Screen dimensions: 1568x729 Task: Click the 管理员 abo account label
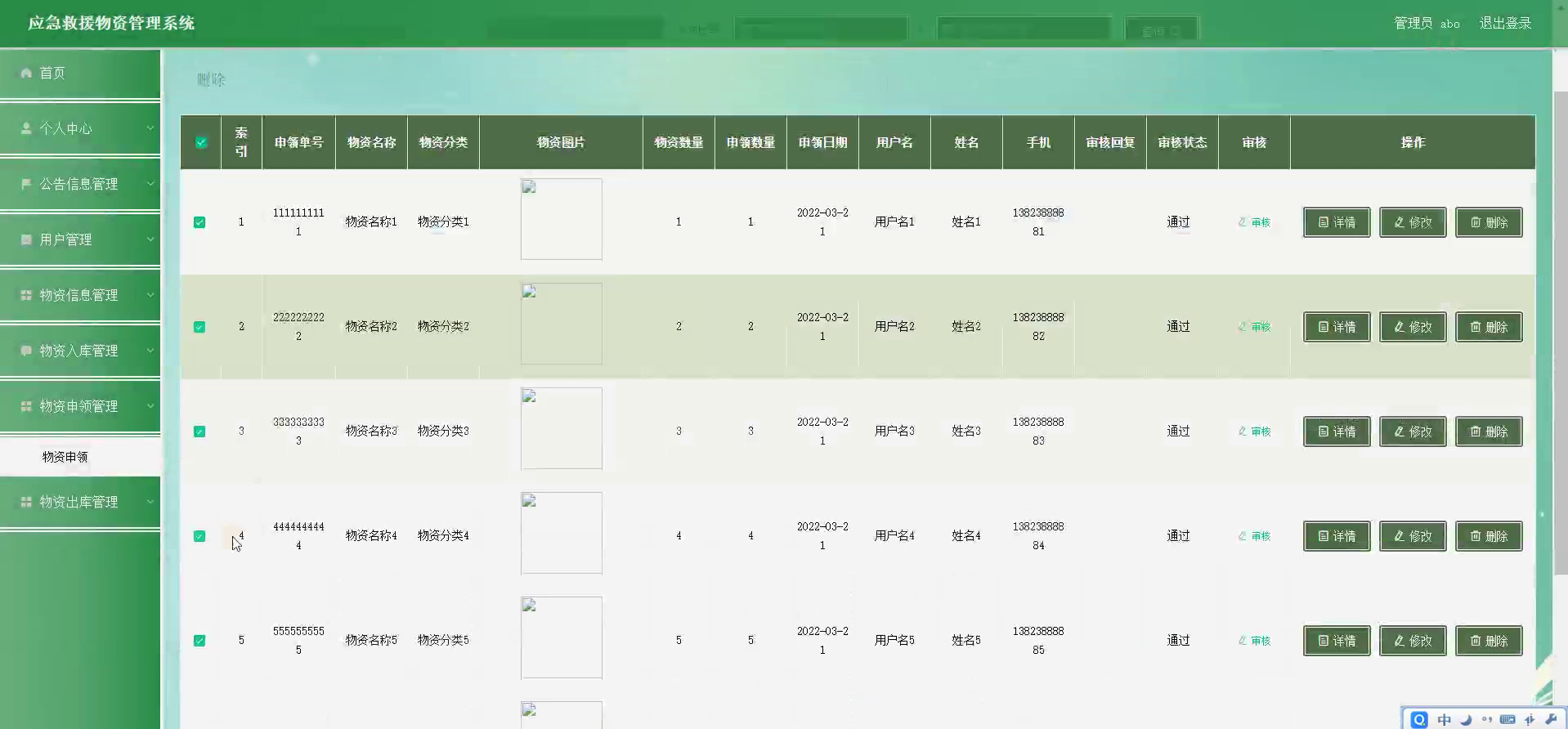point(1427,23)
